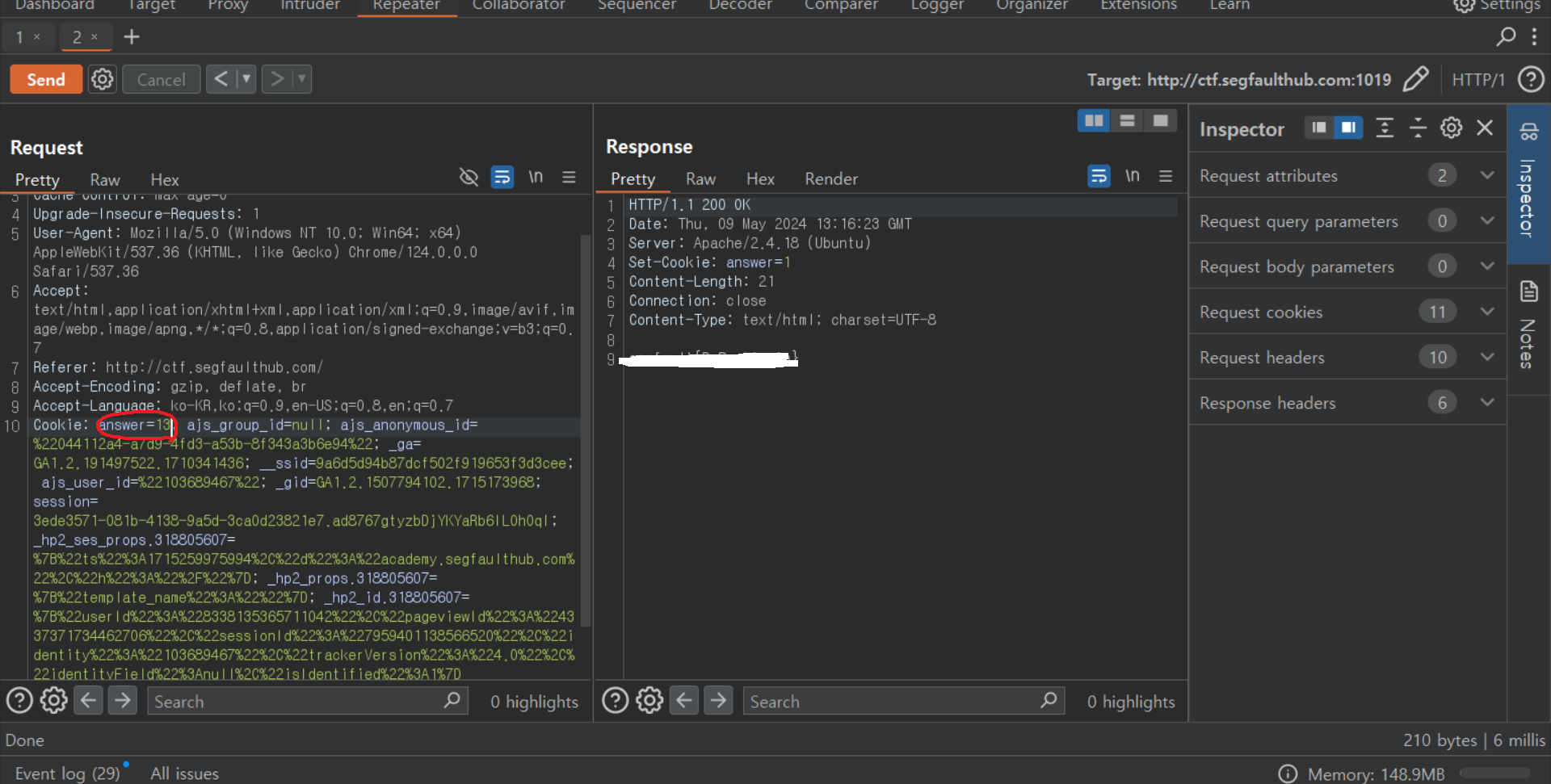Open the Intruder tab
The width and height of the screenshot is (1551, 784).
coord(310,6)
